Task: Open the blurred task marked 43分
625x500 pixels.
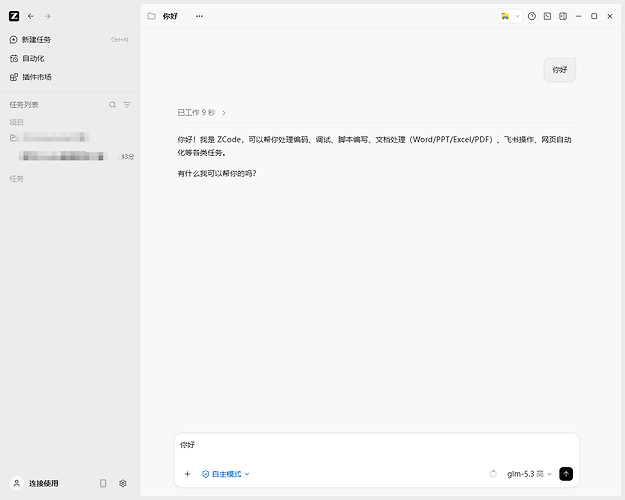Action: coord(69,156)
